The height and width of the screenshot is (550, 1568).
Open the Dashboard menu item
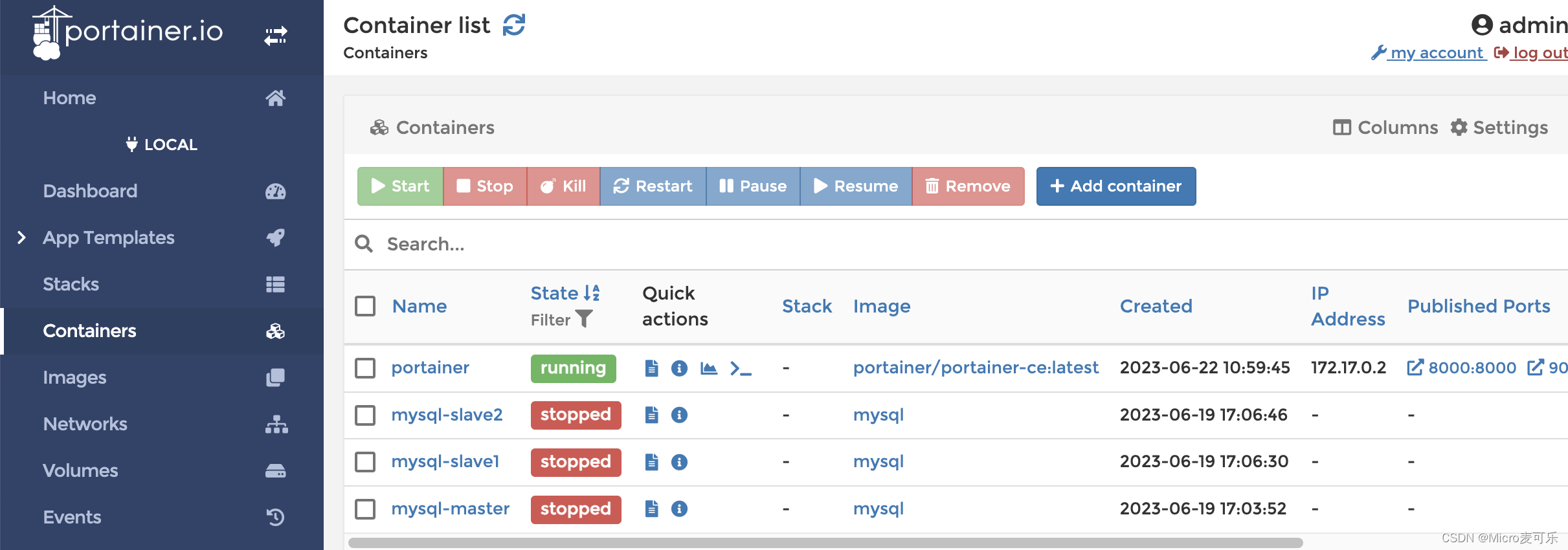(x=162, y=191)
